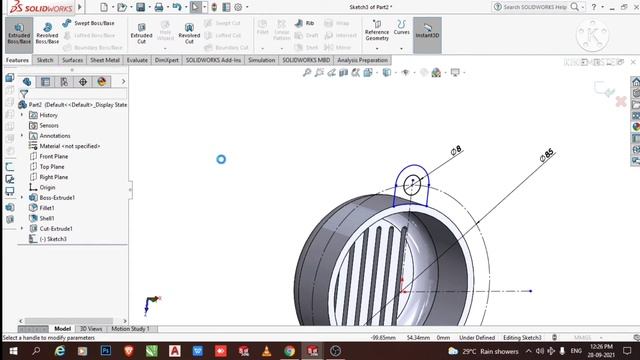Screen dimensions: 640x360
Task: Open the SOLIDWORKS Add-Ins tab
Action: point(213,60)
